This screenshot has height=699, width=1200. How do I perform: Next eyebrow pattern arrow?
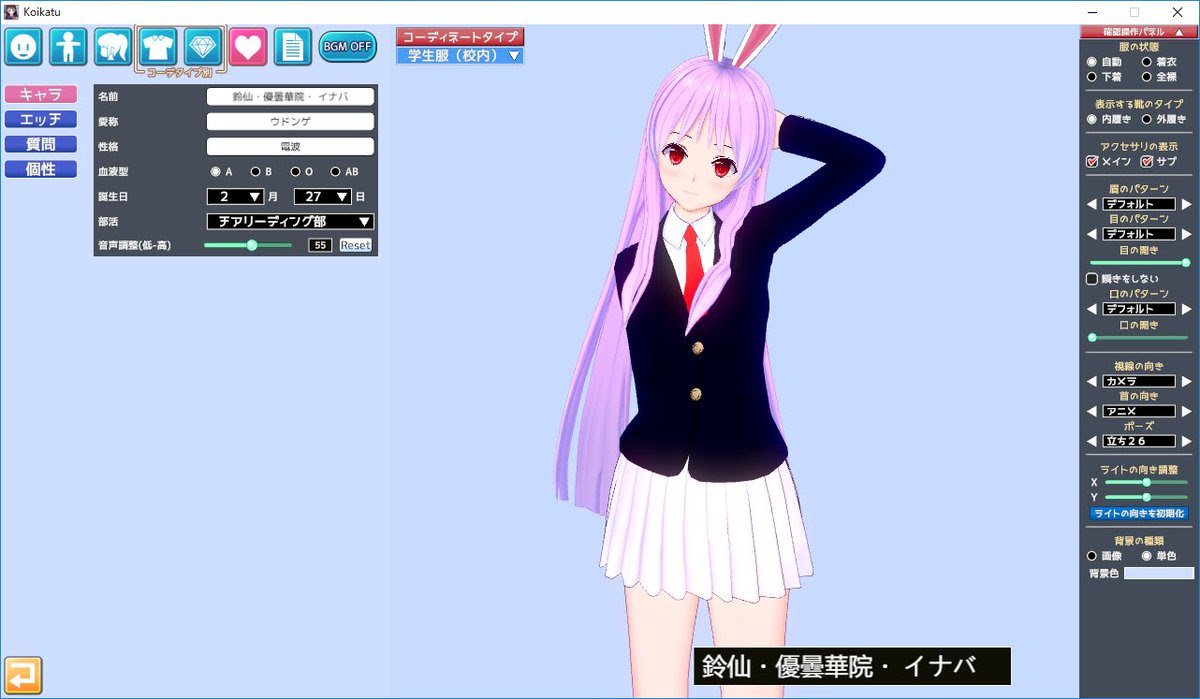pyautogui.click(x=1186, y=205)
